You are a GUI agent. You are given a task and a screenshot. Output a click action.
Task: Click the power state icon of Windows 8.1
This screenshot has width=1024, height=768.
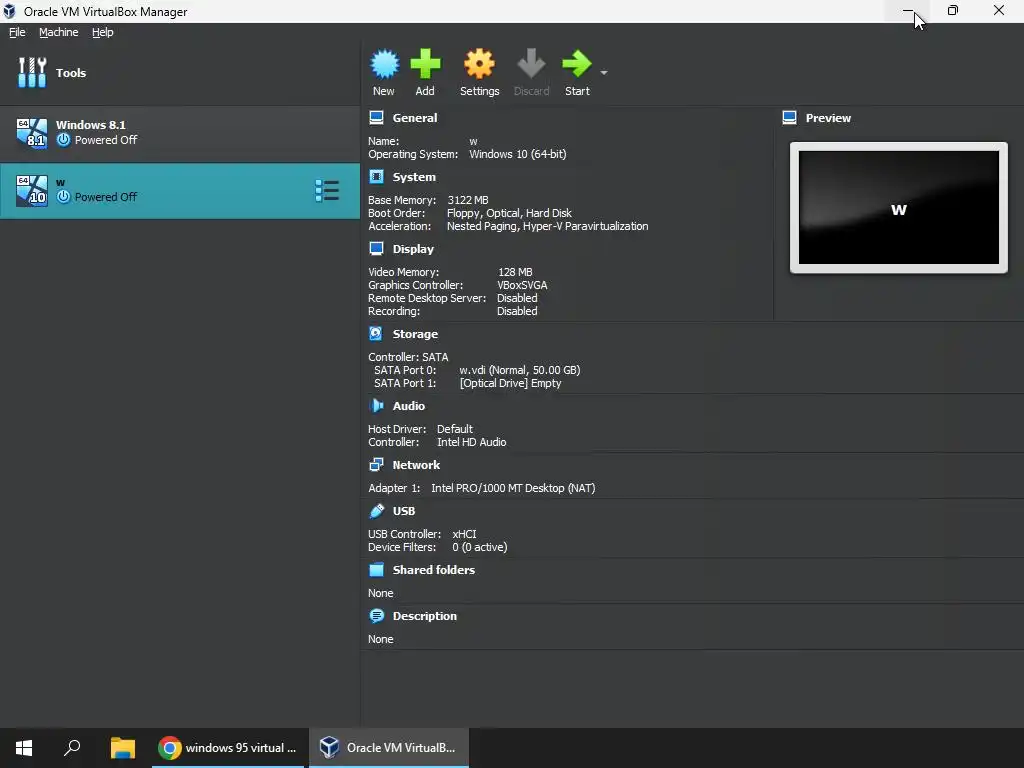pyautogui.click(x=63, y=140)
